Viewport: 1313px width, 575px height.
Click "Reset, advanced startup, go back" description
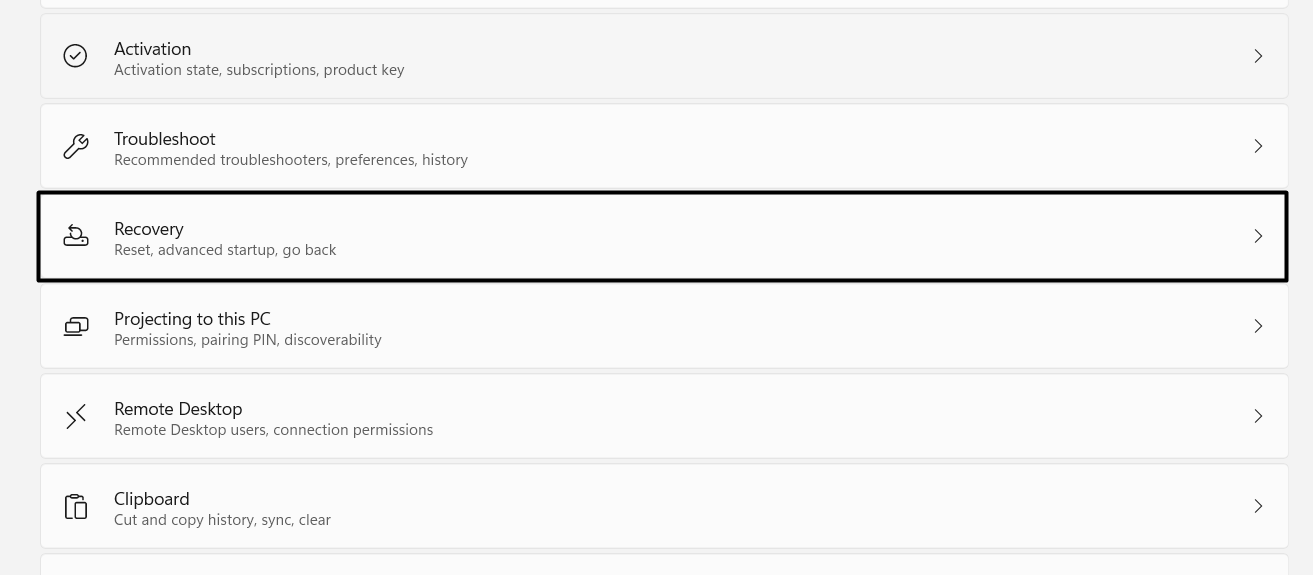click(225, 250)
